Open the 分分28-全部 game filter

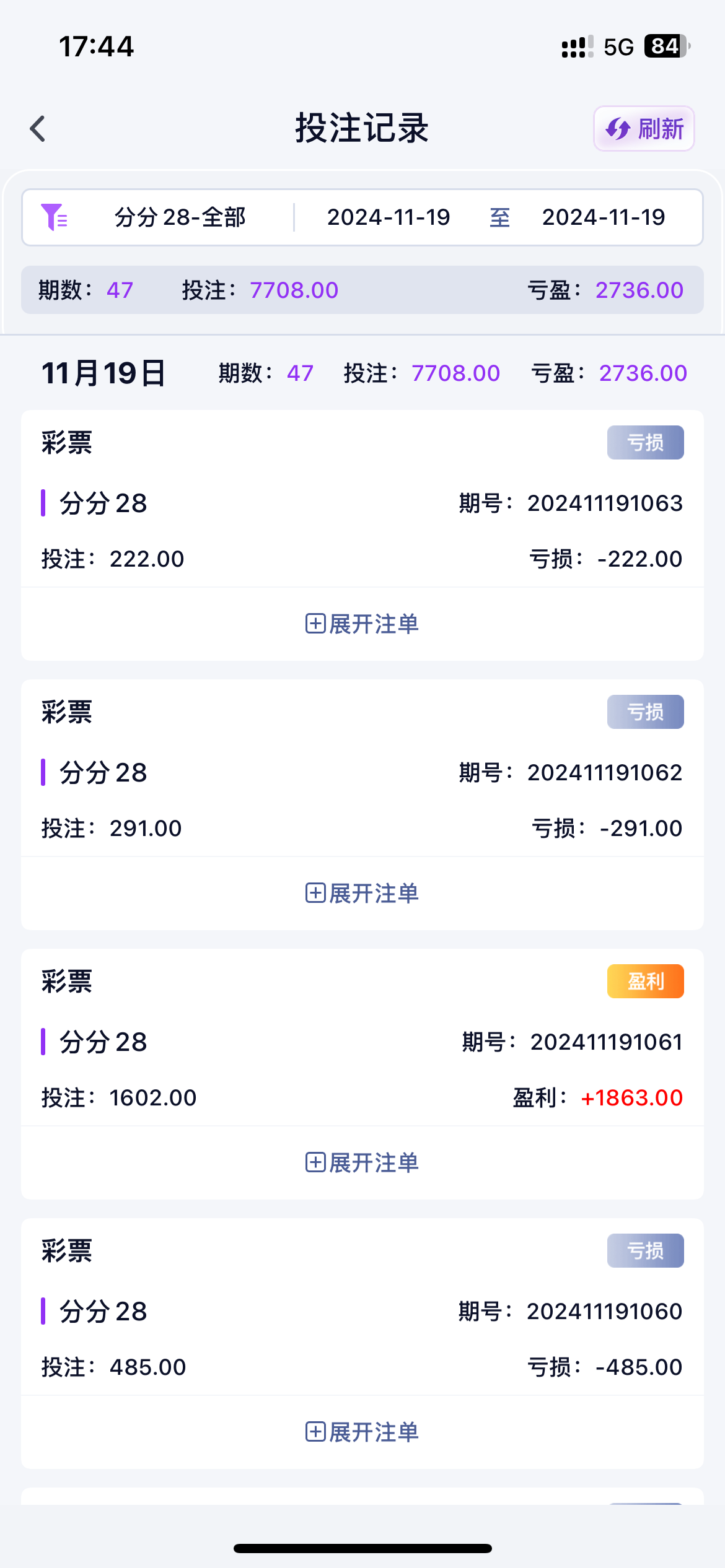coord(180,217)
